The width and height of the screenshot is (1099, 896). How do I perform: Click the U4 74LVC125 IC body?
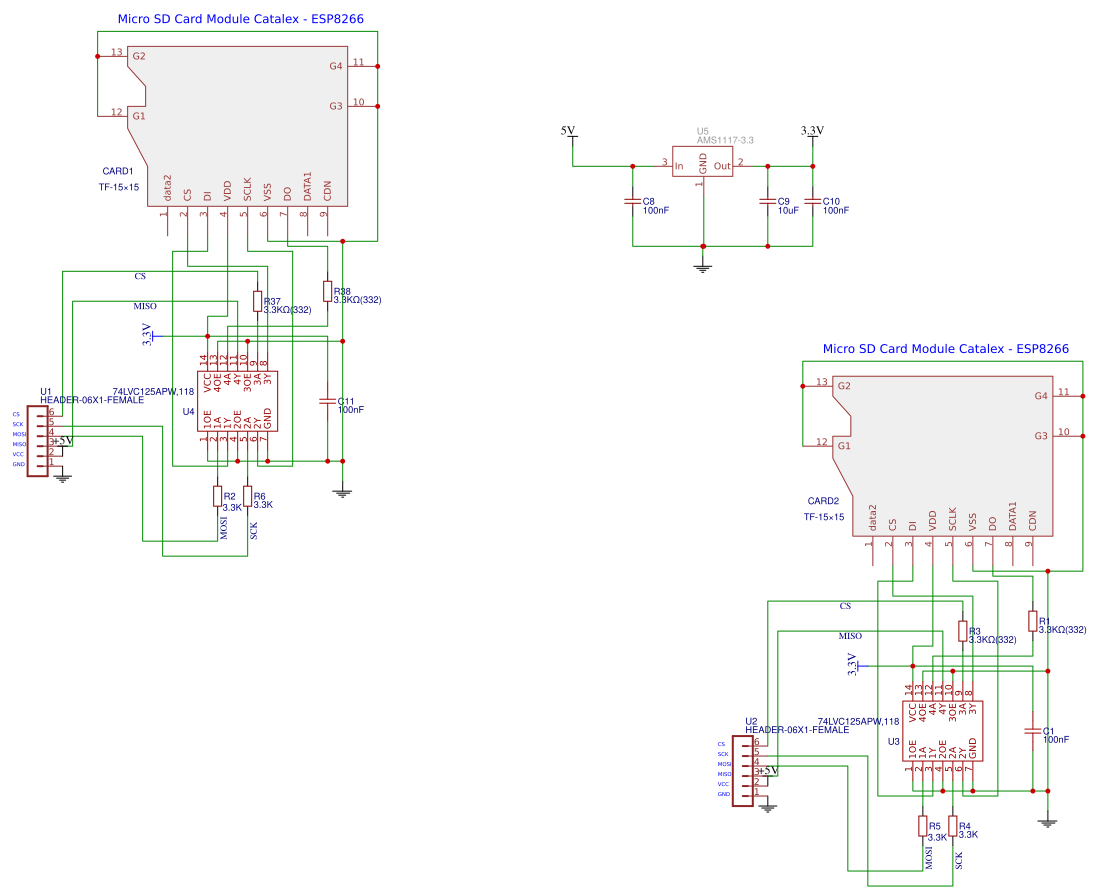click(238, 401)
